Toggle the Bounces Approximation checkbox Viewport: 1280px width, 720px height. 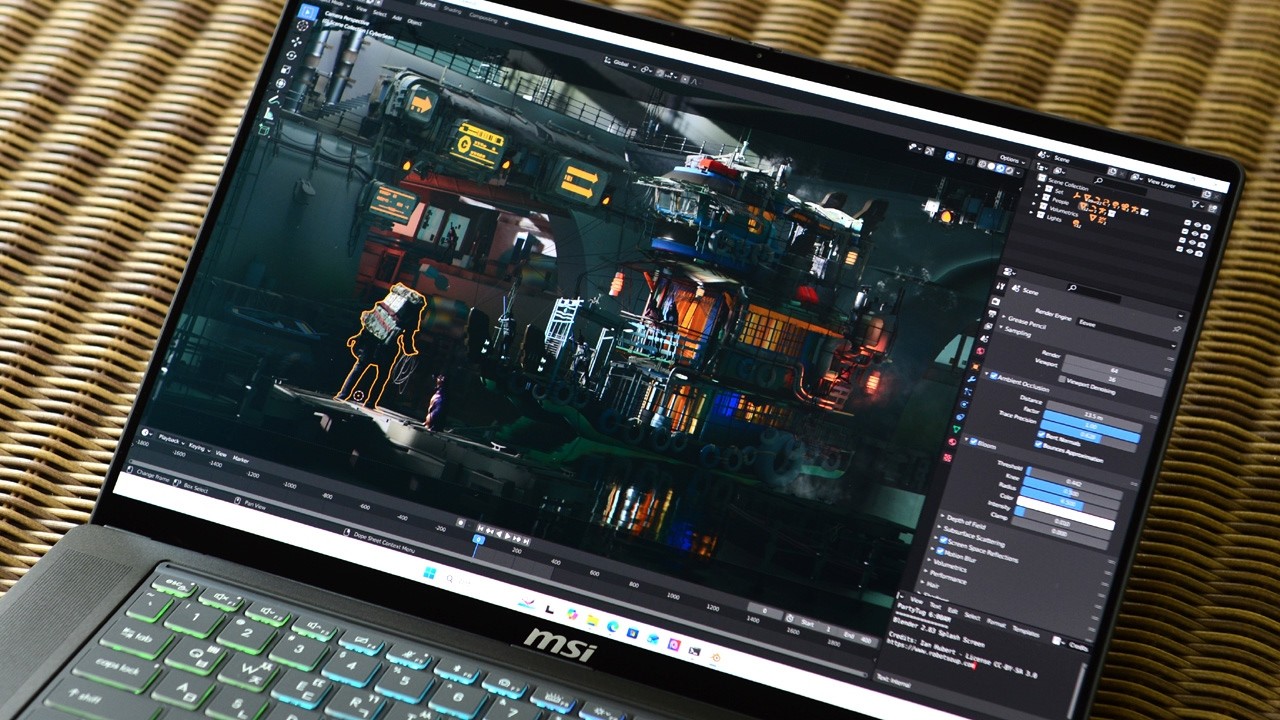(x=1038, y=446)
